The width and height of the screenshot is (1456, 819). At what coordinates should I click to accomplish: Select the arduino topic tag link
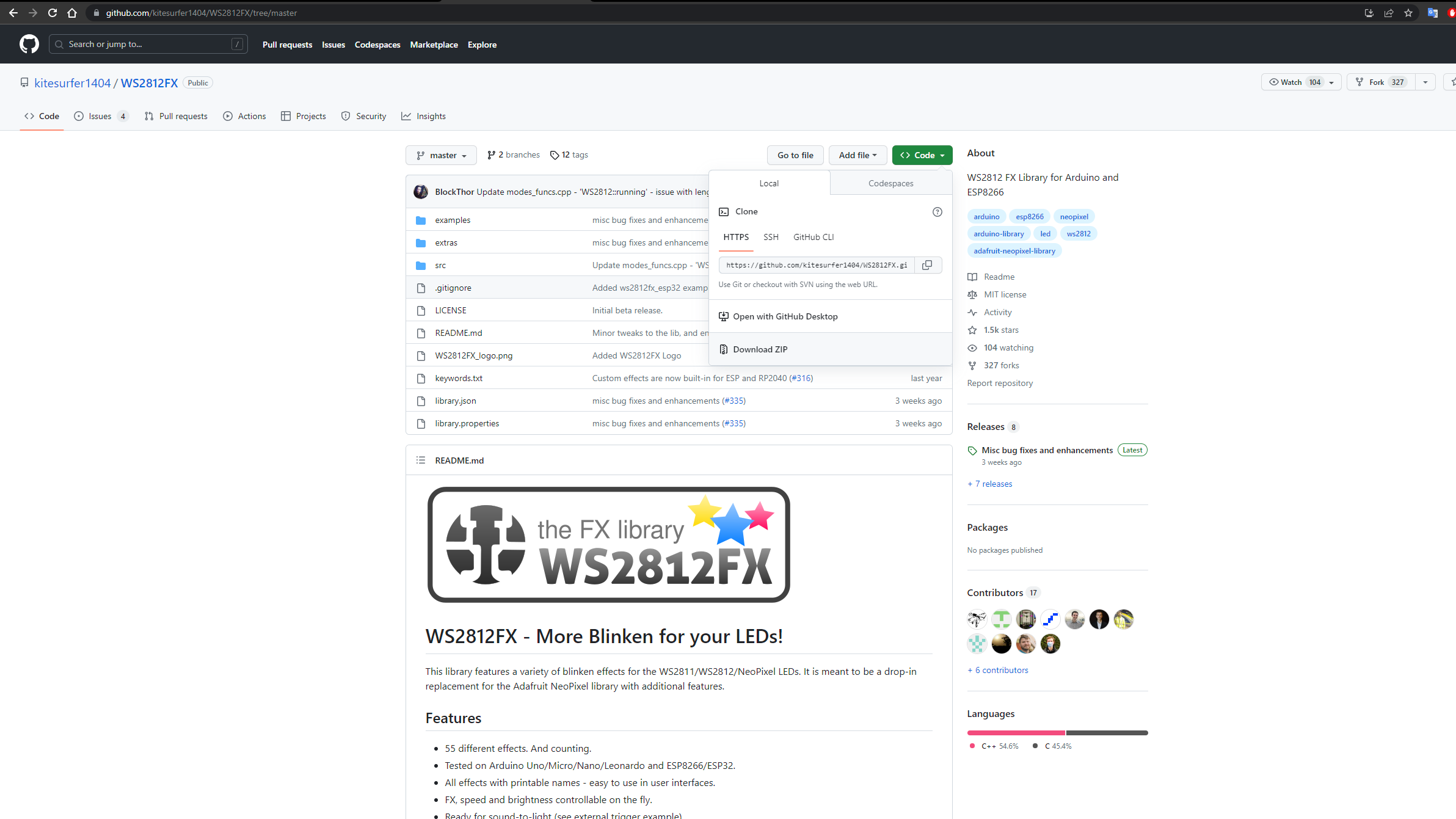point(986,216)
